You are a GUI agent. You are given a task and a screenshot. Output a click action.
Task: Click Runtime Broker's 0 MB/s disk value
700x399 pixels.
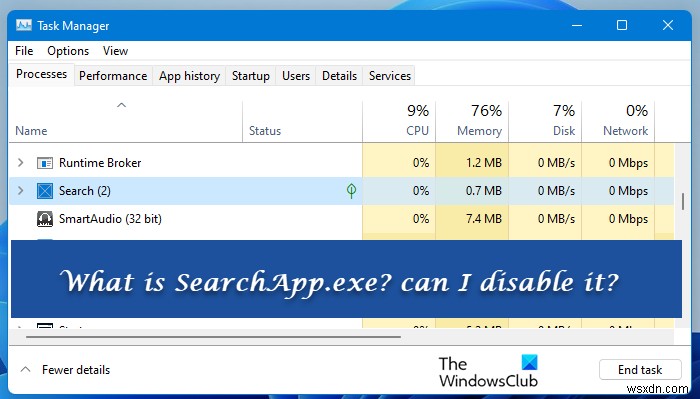[x=556, y=163]
